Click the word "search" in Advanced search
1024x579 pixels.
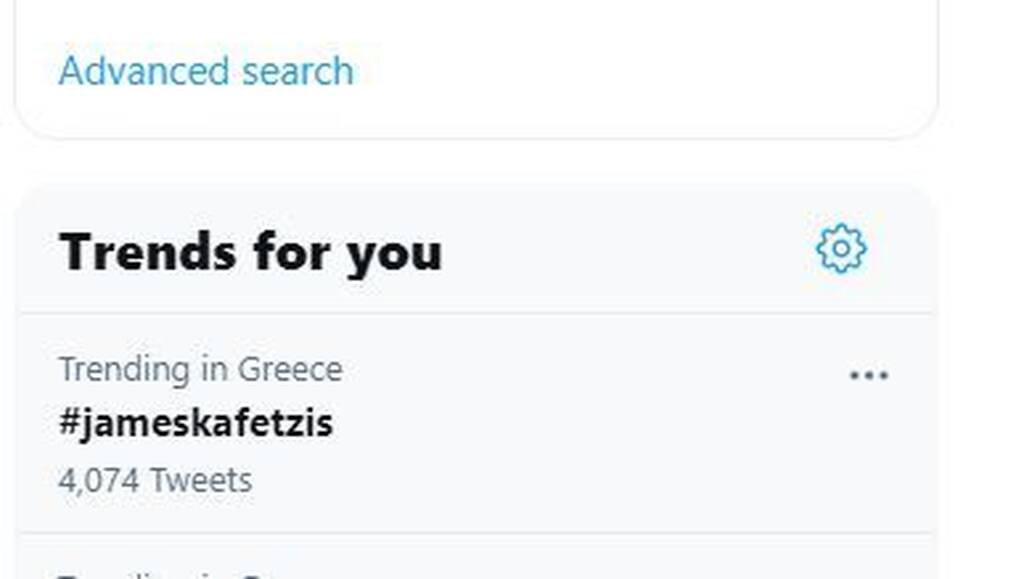tap(298, 70)
